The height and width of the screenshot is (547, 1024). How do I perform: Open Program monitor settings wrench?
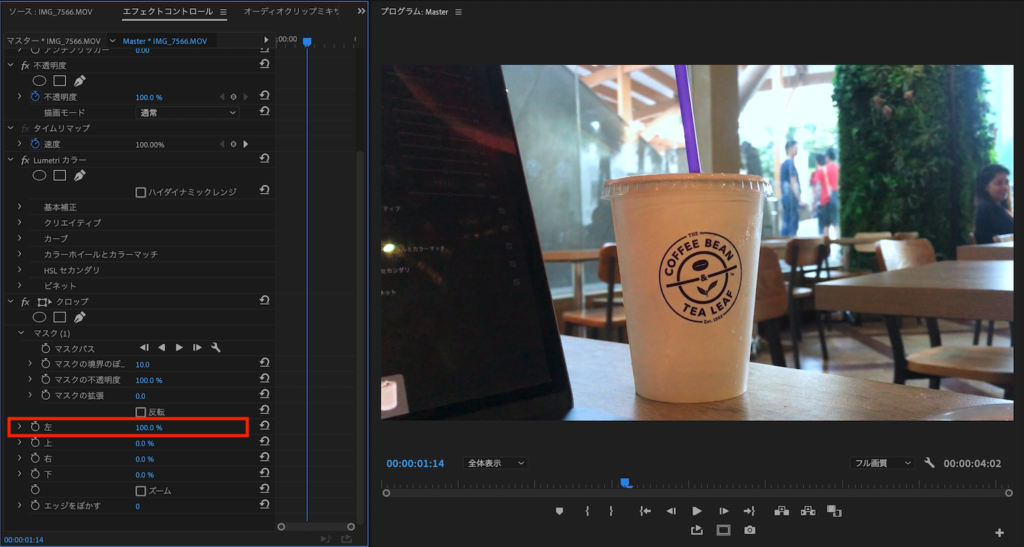pos(929,463)
